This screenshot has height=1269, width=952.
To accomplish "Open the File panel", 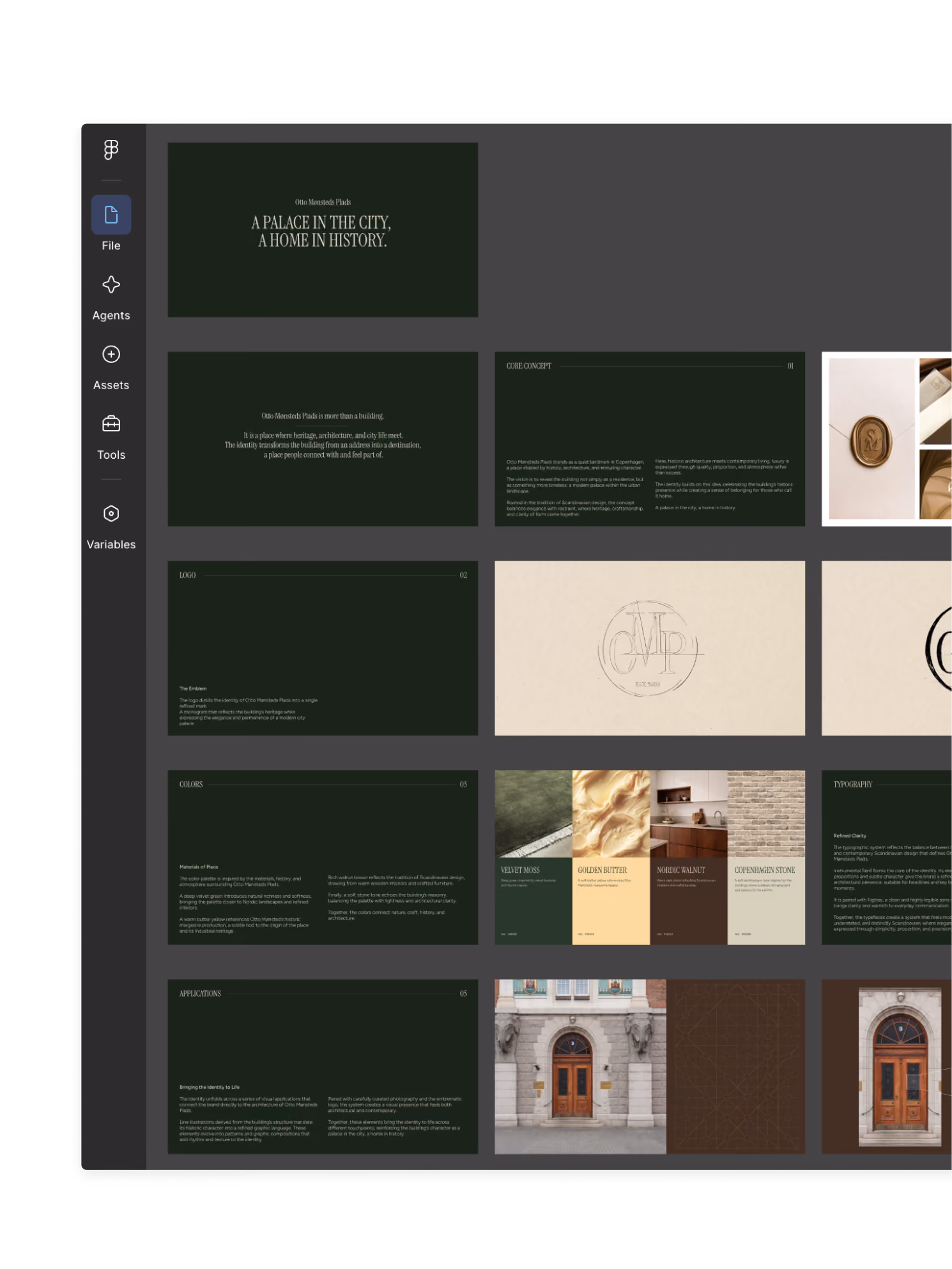I will click(111, 224).
